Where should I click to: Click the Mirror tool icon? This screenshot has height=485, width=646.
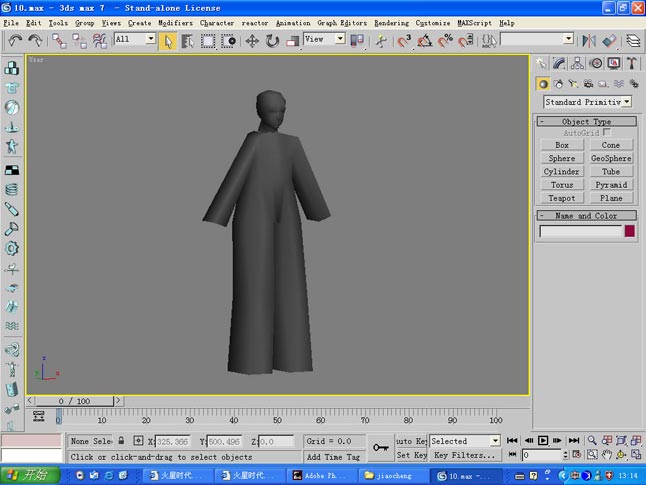tap(589, 41)
